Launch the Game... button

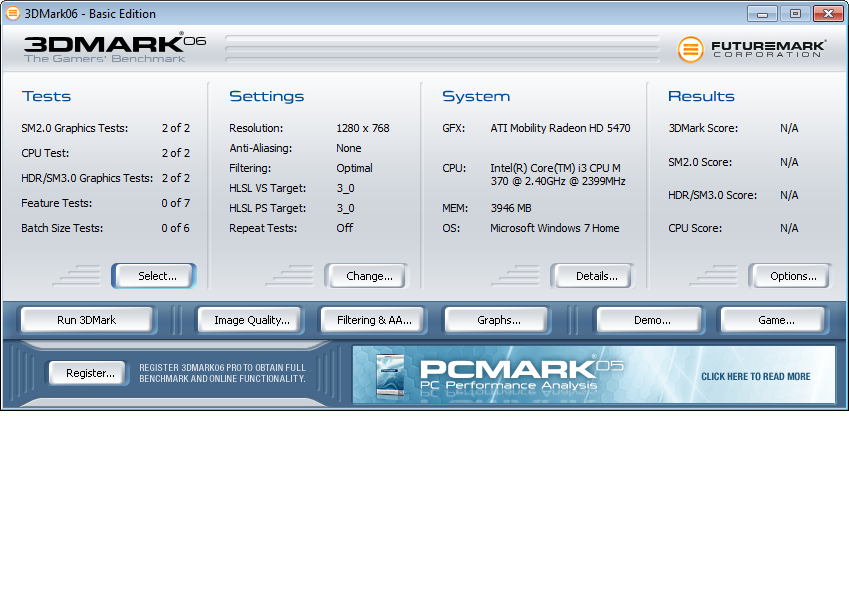point(774,320)
